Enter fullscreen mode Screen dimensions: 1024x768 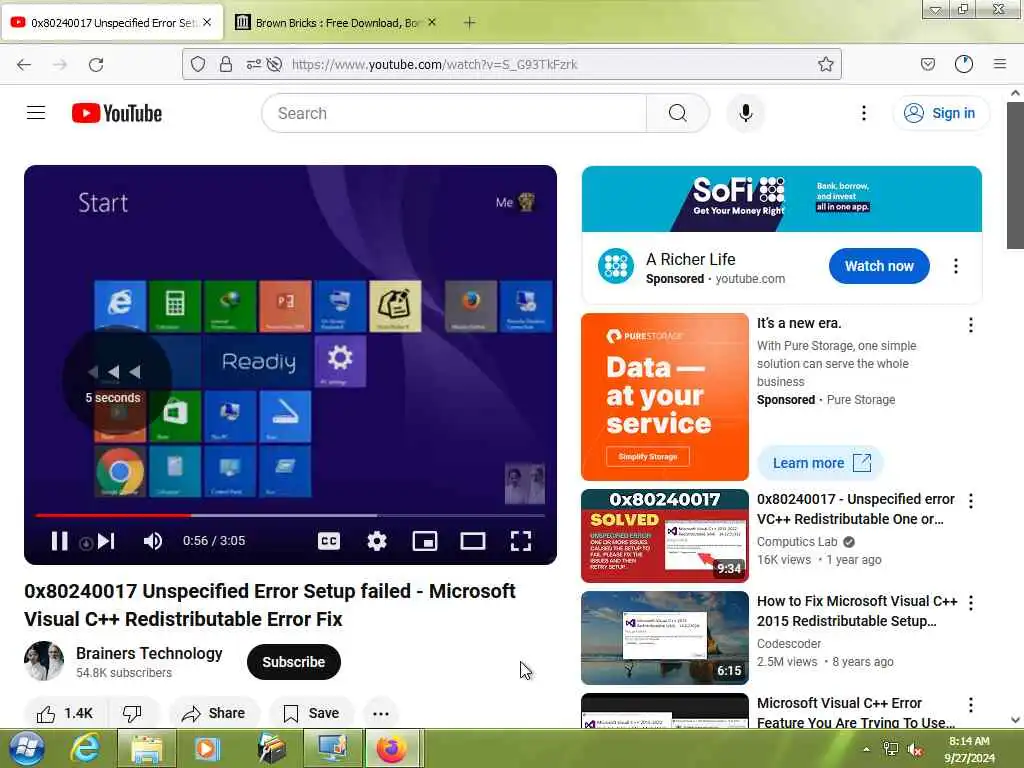pyautogui.click(x=520, y=541)
